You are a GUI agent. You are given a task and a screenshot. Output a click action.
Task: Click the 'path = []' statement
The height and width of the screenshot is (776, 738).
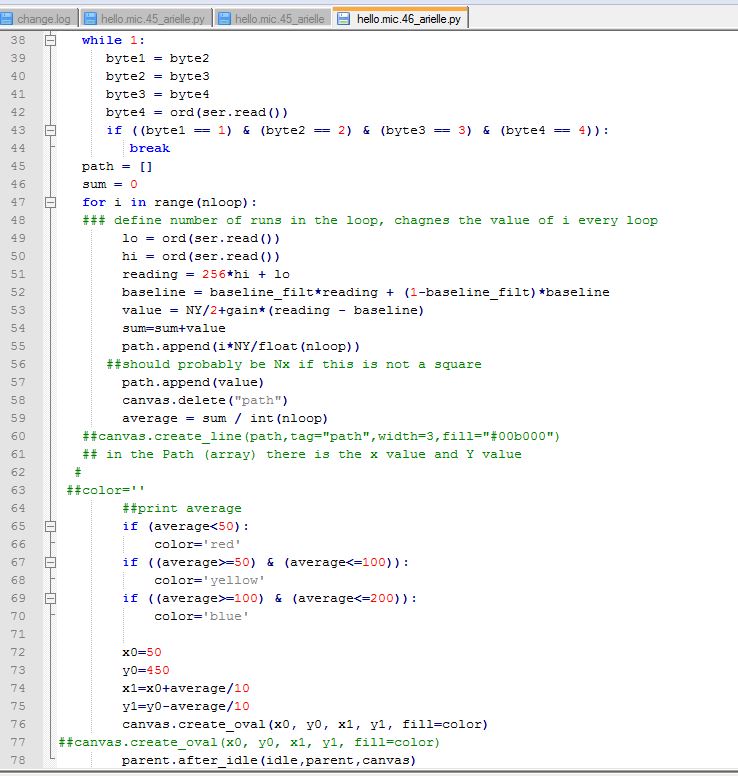pyautogui.click(x=117, y=166)
